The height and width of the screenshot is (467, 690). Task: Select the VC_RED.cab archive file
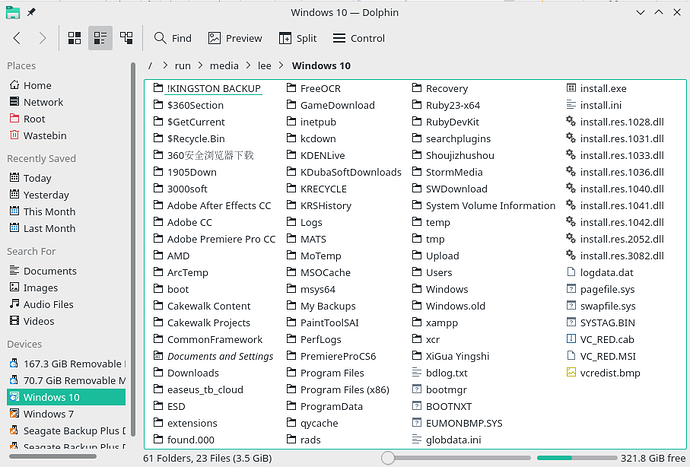pyautogui.click(x=600, y=339)
